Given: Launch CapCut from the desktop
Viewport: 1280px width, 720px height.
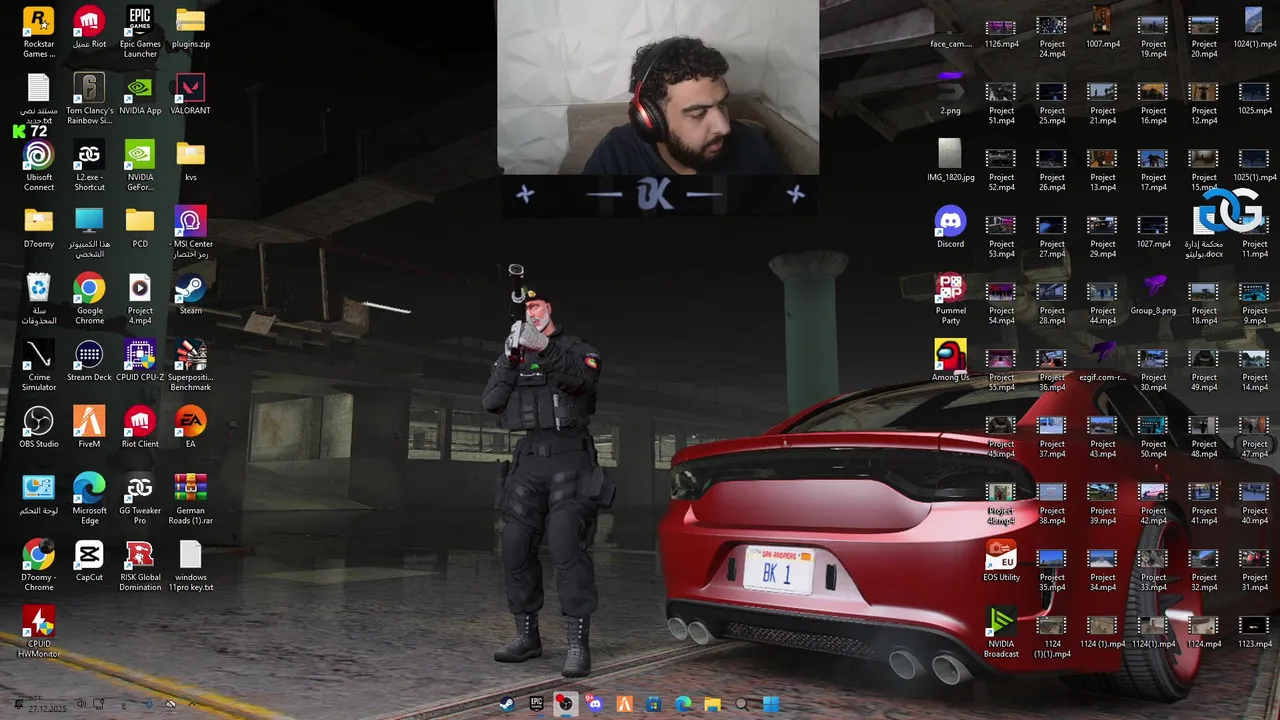Looking at the screenshot, I should 89,560.
